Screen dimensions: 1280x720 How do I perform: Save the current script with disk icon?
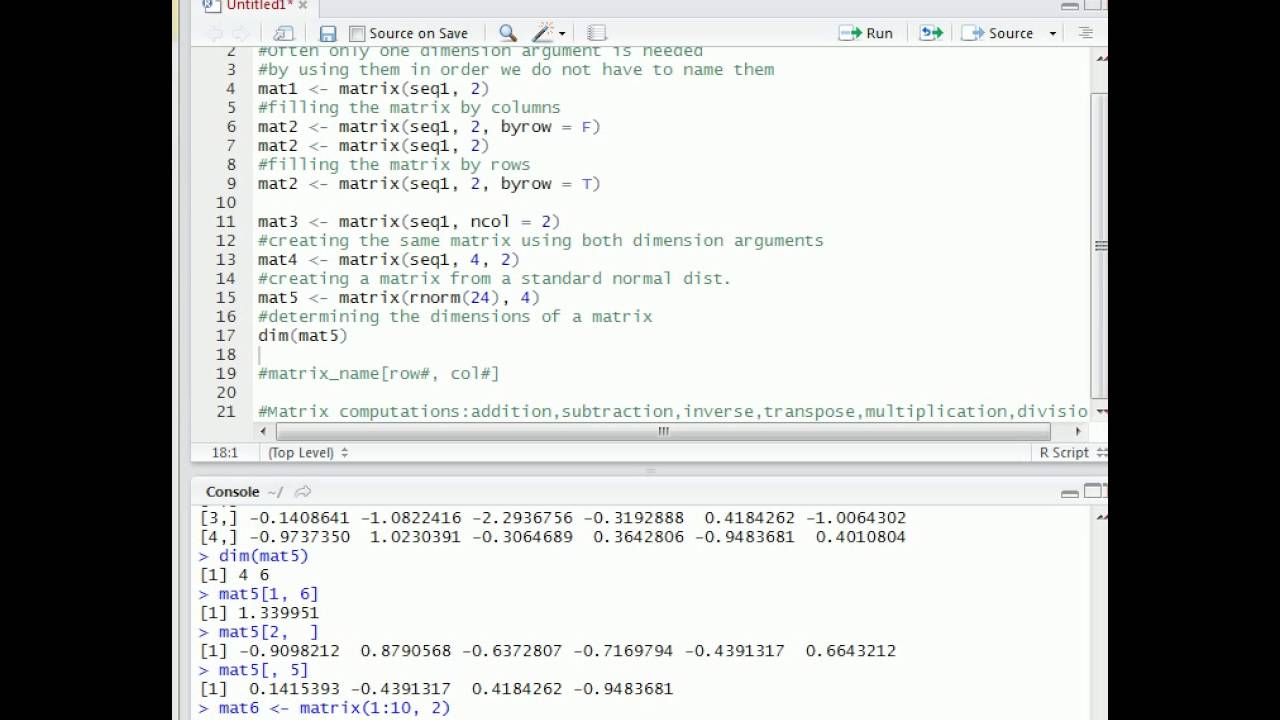328,33
